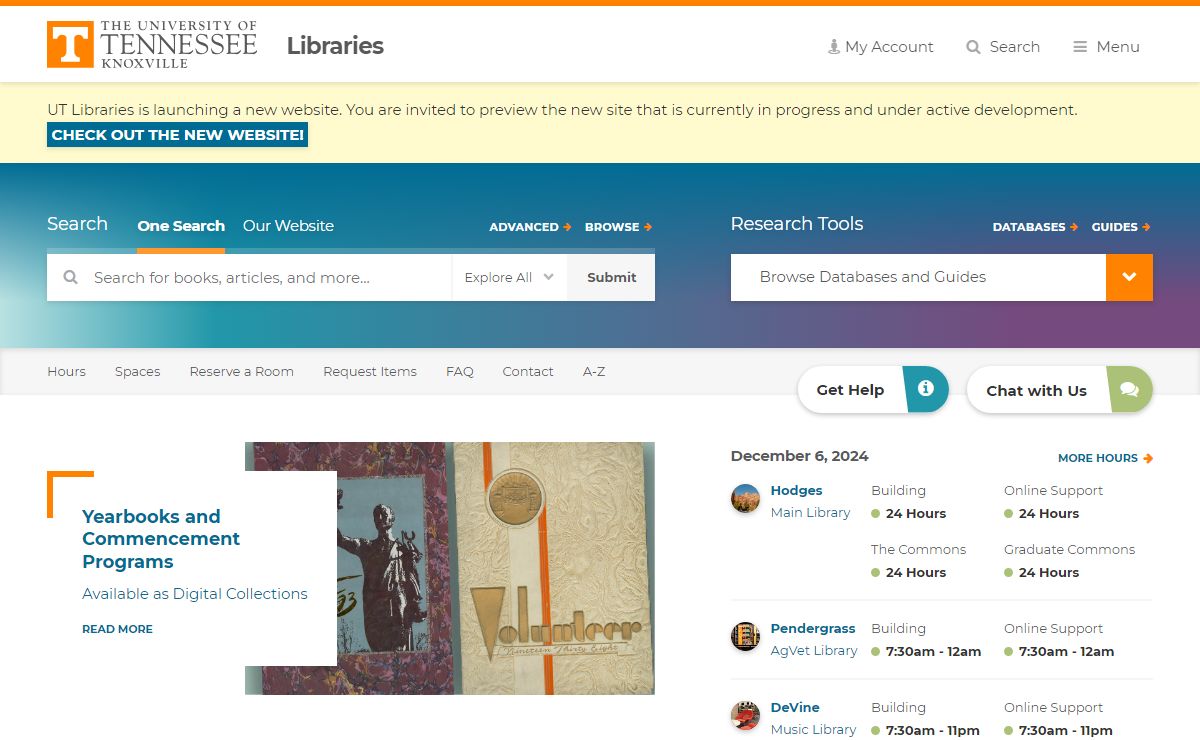Open Reserve a Room in the navigation

[x=241, y=371]
